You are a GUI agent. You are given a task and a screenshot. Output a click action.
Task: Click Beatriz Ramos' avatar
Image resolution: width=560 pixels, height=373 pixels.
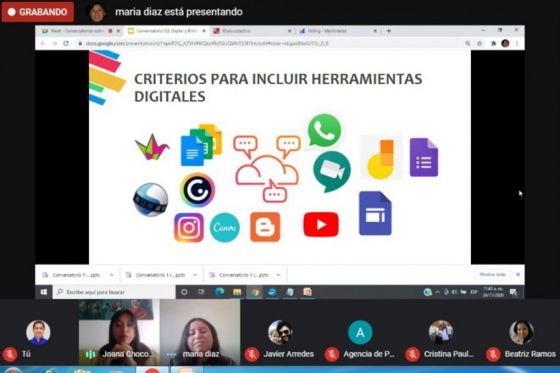[x=522, y=332]
